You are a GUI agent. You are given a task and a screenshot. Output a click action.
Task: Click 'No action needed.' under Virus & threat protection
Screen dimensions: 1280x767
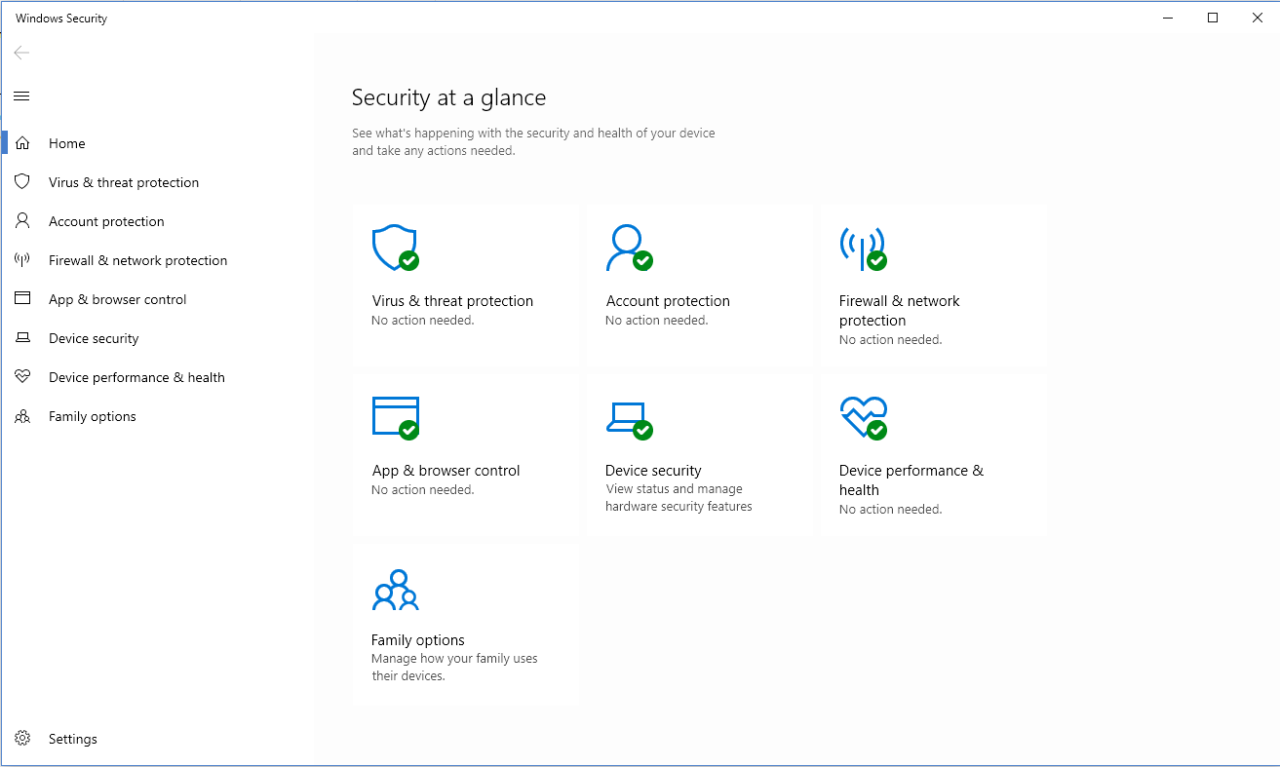coord(423,320)
